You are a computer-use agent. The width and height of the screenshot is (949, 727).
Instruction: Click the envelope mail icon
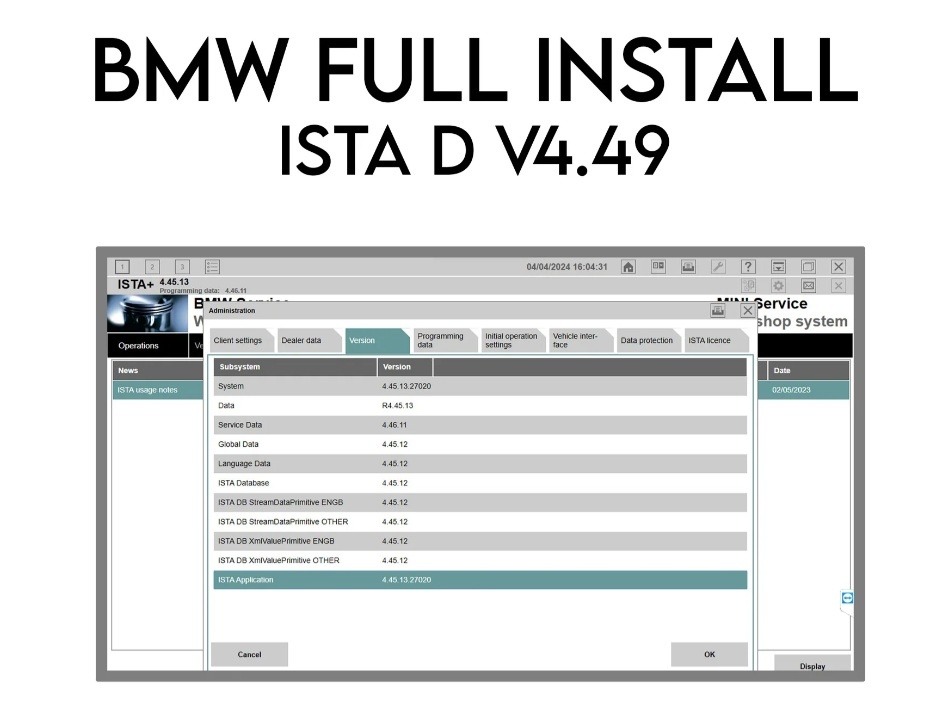point(808,286)
